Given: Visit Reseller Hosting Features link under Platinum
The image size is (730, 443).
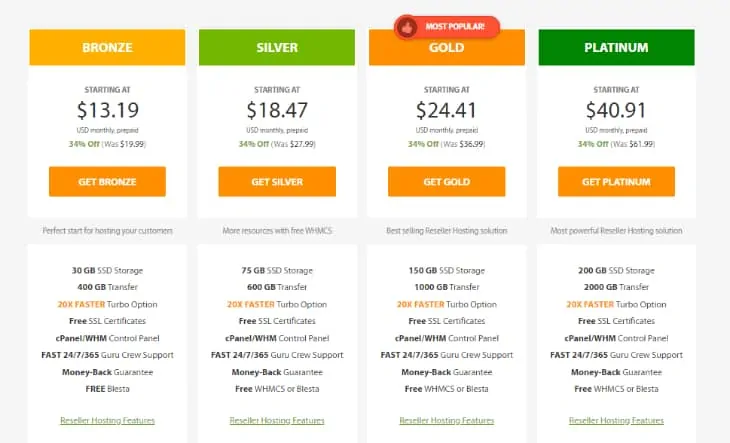Looking at the screenshot, I should (616, 420).
